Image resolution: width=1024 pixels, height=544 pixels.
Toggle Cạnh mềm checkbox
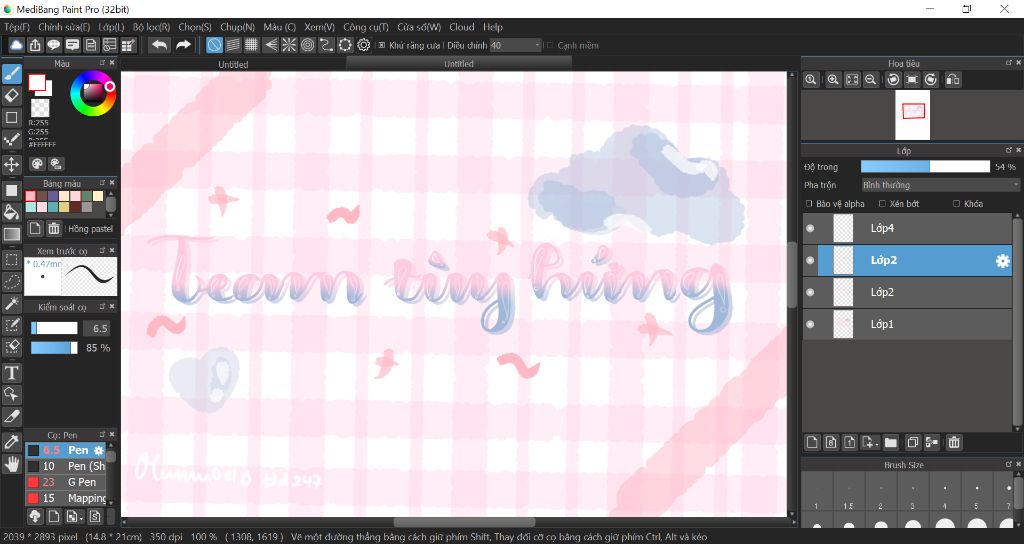(x=550, y=45)
